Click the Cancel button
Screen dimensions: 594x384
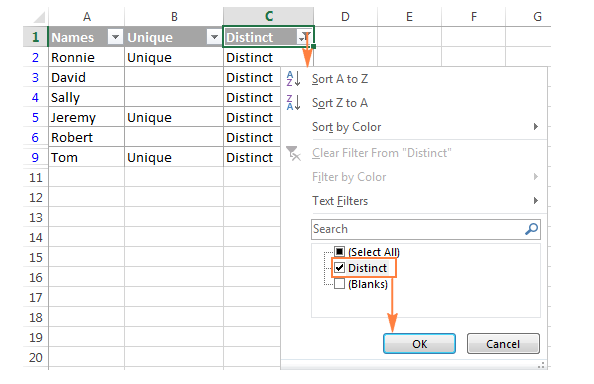coord(503,343)
